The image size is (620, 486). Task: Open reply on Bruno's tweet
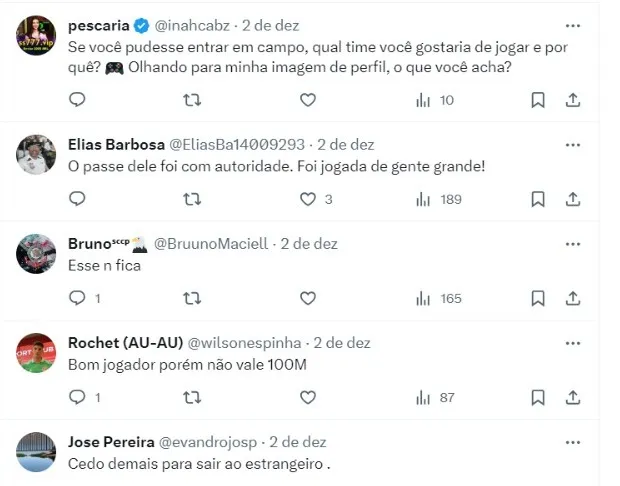click(x=78, y=298)
